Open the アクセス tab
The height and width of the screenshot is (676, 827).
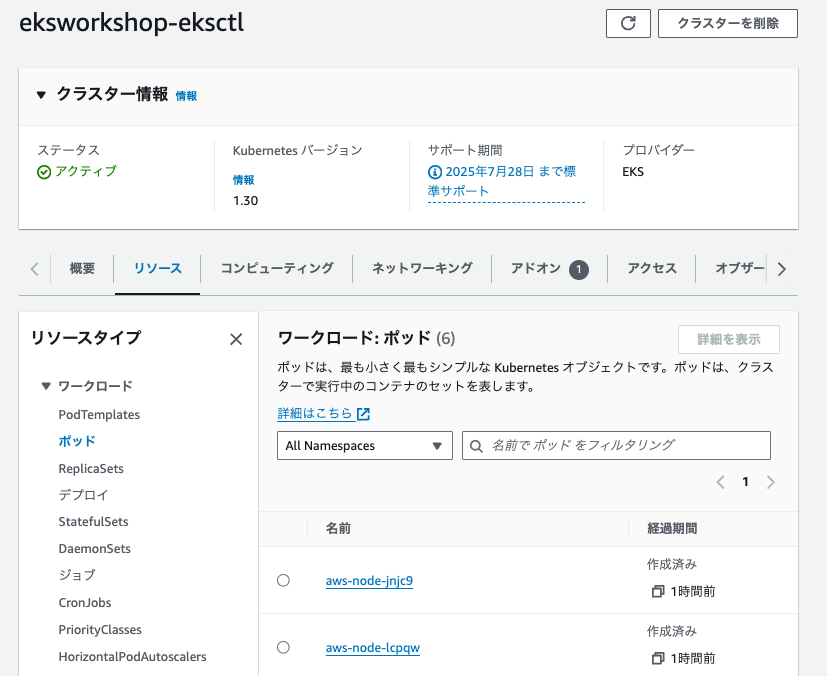pyautogui.click(x=652, y=268)
